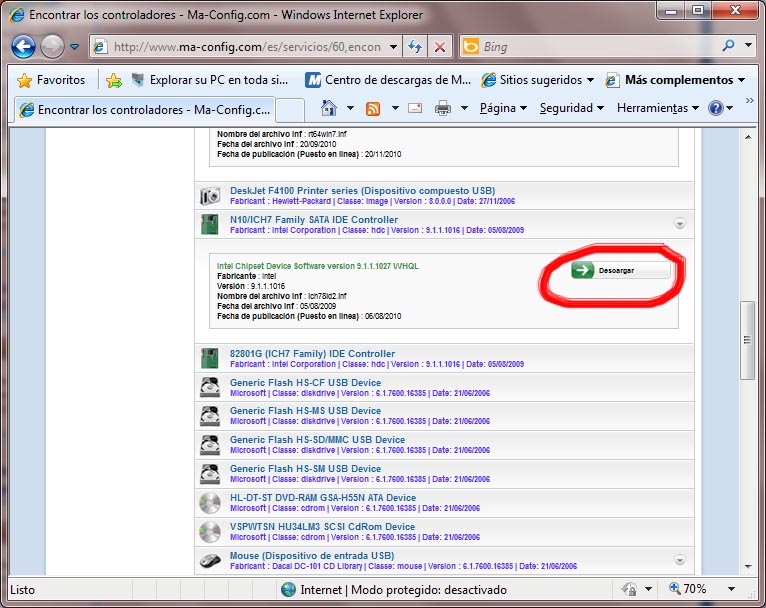Click the VSPWTSN SCSI CdRom disc icon
This screenshot has width=766, height=608.
coord(210,532)
